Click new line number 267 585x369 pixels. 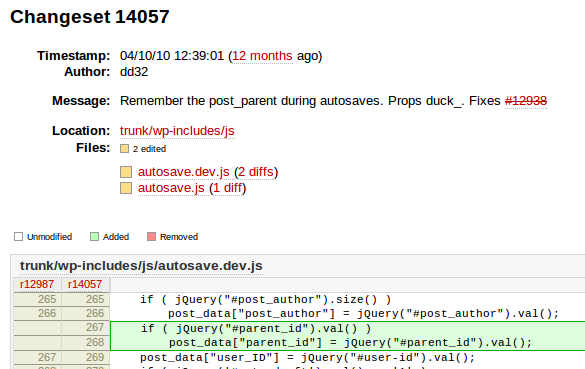tap(95, 328)
